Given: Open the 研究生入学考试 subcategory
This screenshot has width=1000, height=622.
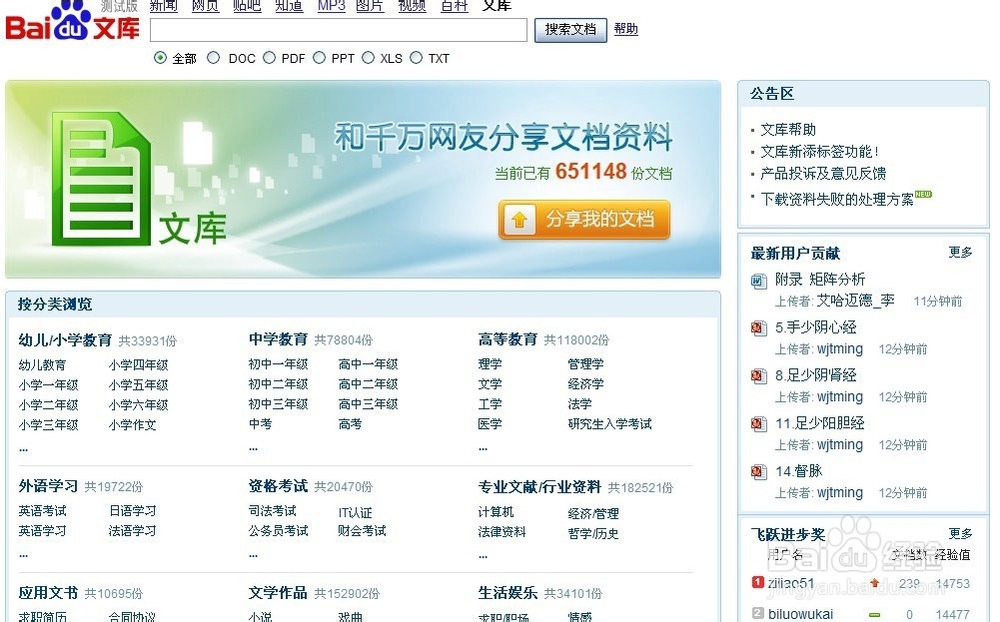Looking at the screenshot, I should [610, 424].
